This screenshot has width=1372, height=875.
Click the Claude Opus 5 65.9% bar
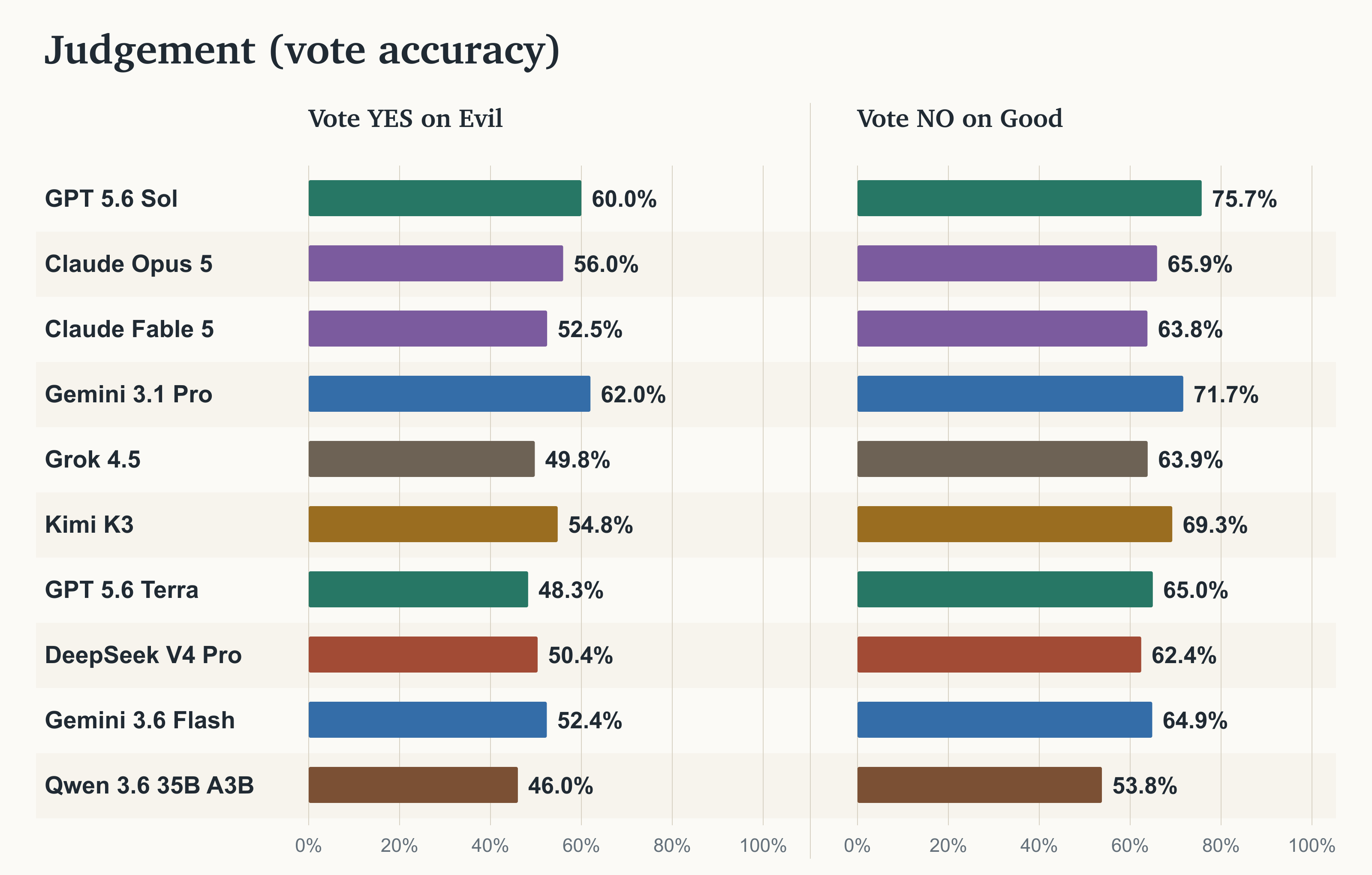click(x=1007, y=264)
